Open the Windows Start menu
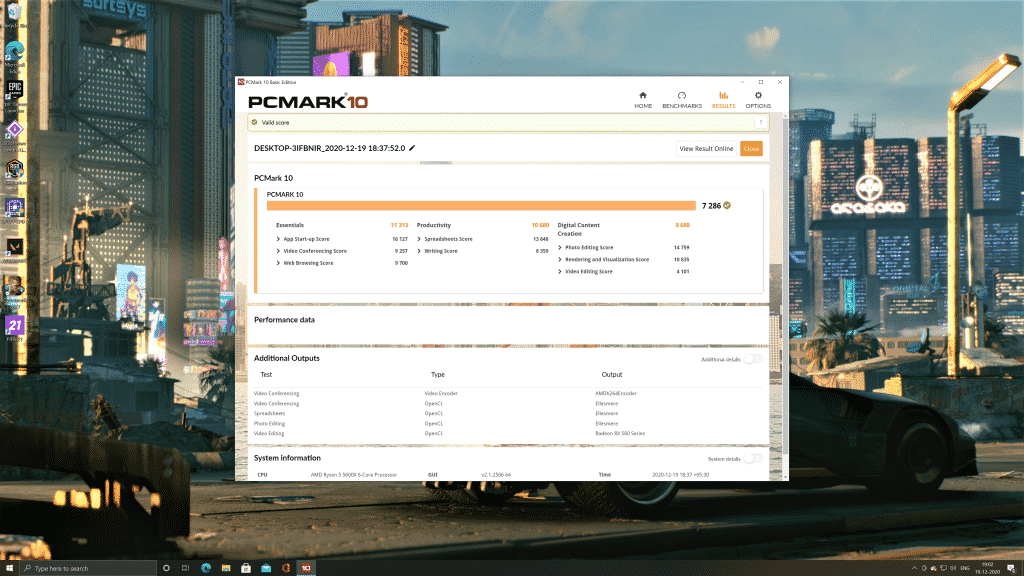 [9, 568]
